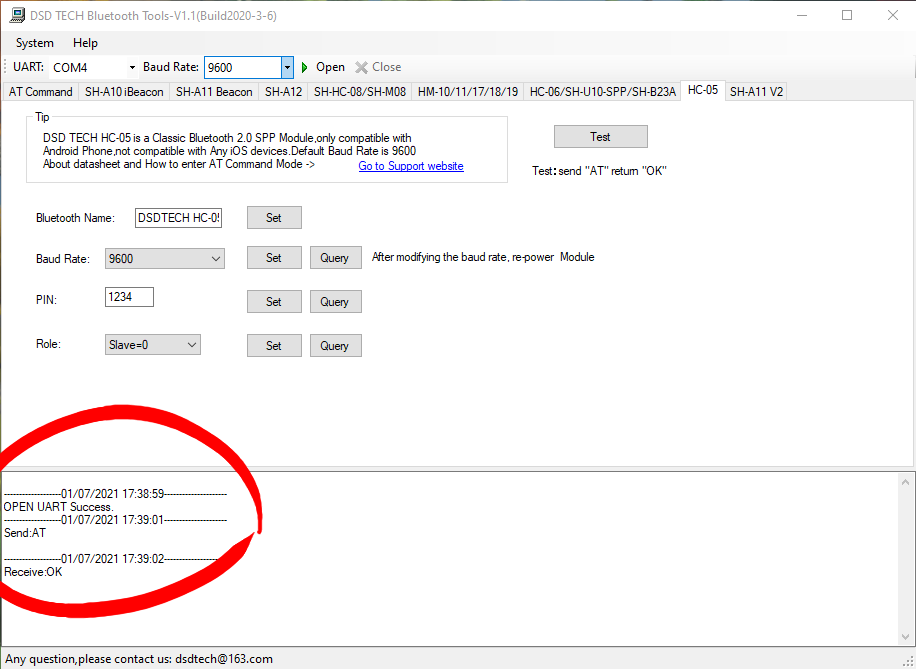The width and height of the screenshot is (916, 669).
Task: Select the HC-05 tab
Action: tap(703, 90)
